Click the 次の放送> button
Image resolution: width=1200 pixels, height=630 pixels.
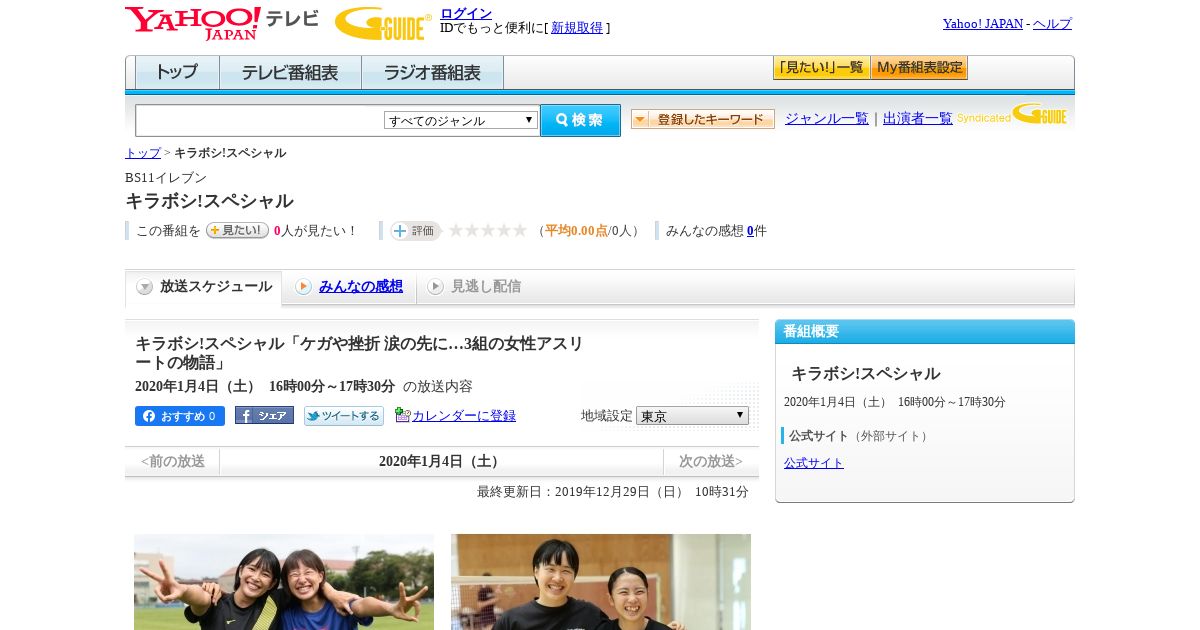tap(711, 461)
